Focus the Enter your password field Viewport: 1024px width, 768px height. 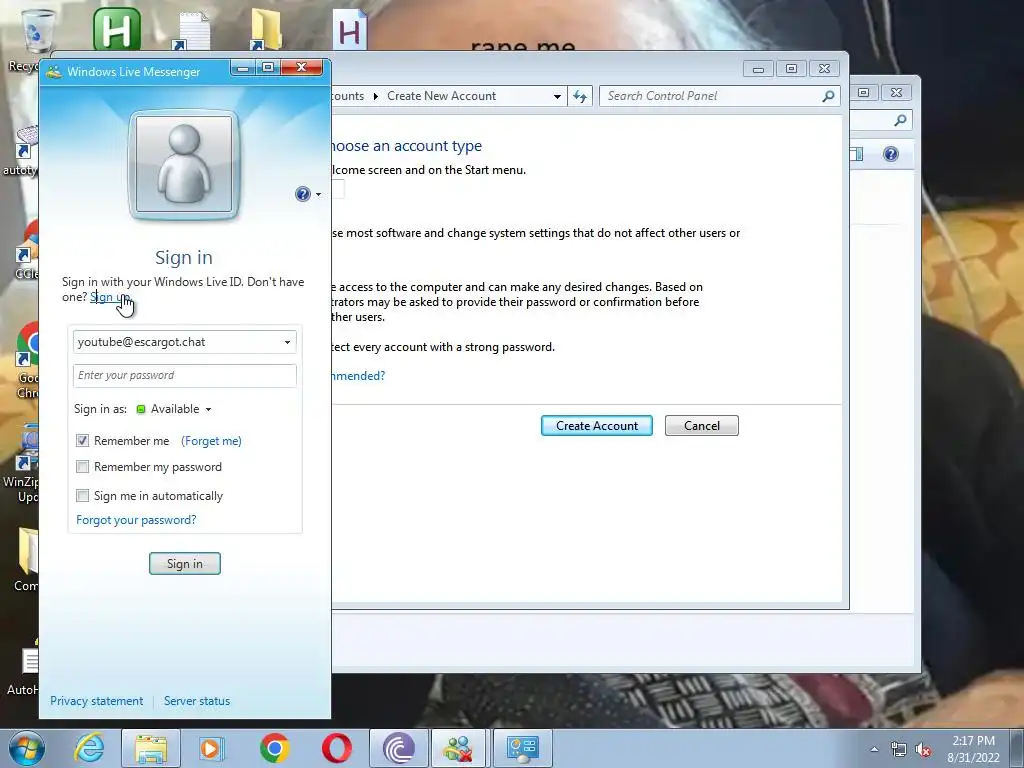click(185, 376)
